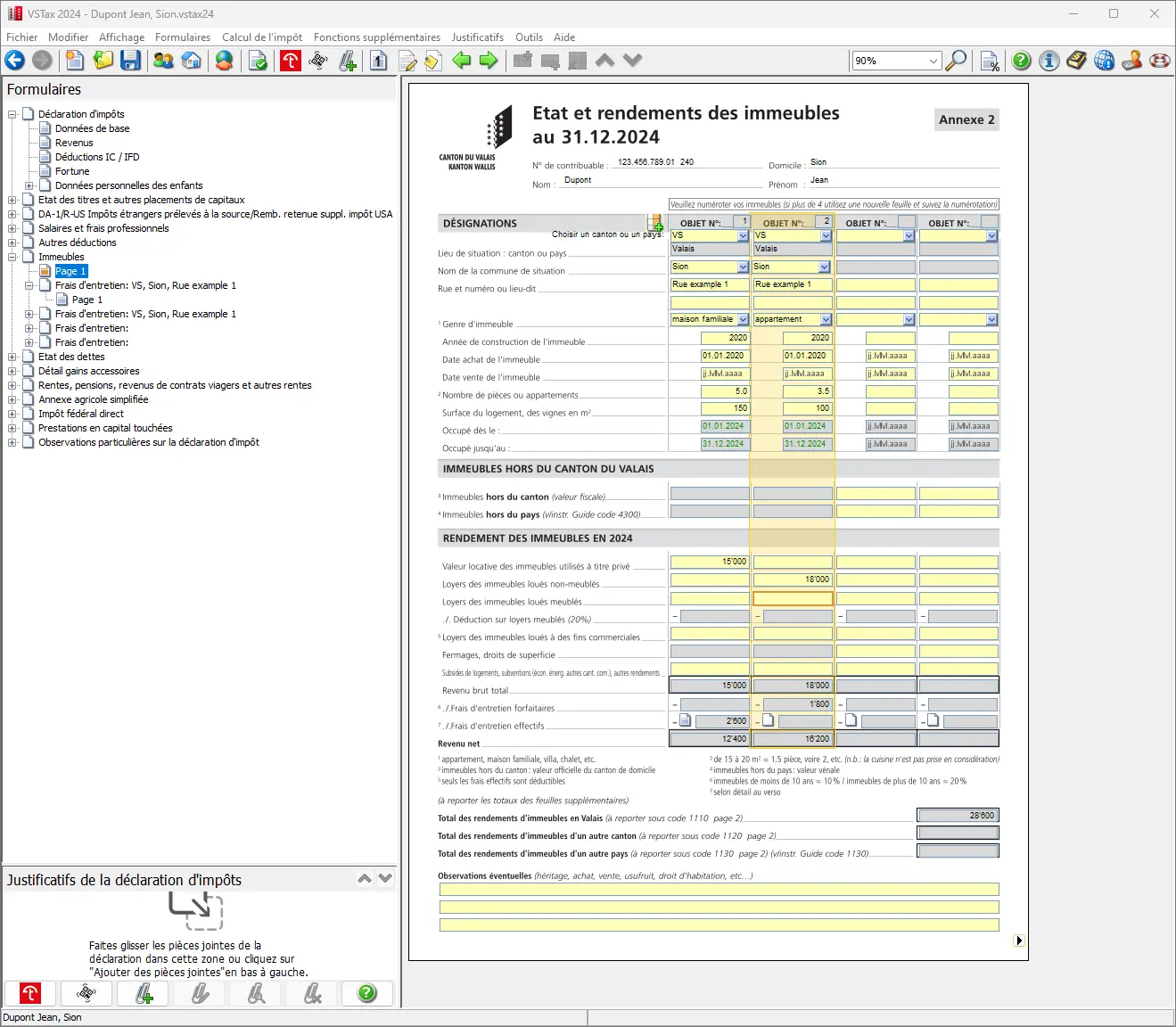Click the magnifying glass zoom icon
The width and height of the screenshot is (1176, 1027).
pyautogui.click(x=956, y=61)
